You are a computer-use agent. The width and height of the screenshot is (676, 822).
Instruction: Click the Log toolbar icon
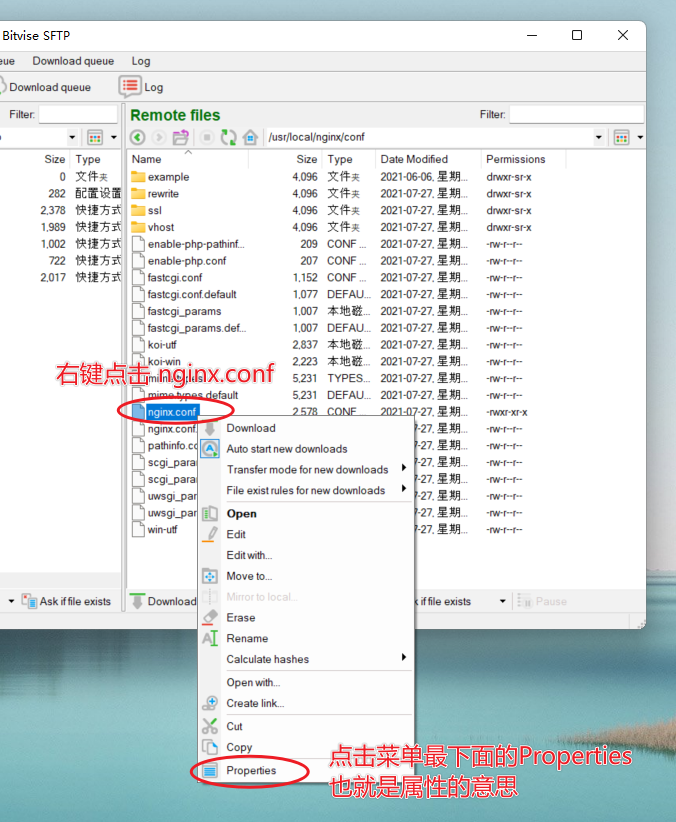pos(130,86)
